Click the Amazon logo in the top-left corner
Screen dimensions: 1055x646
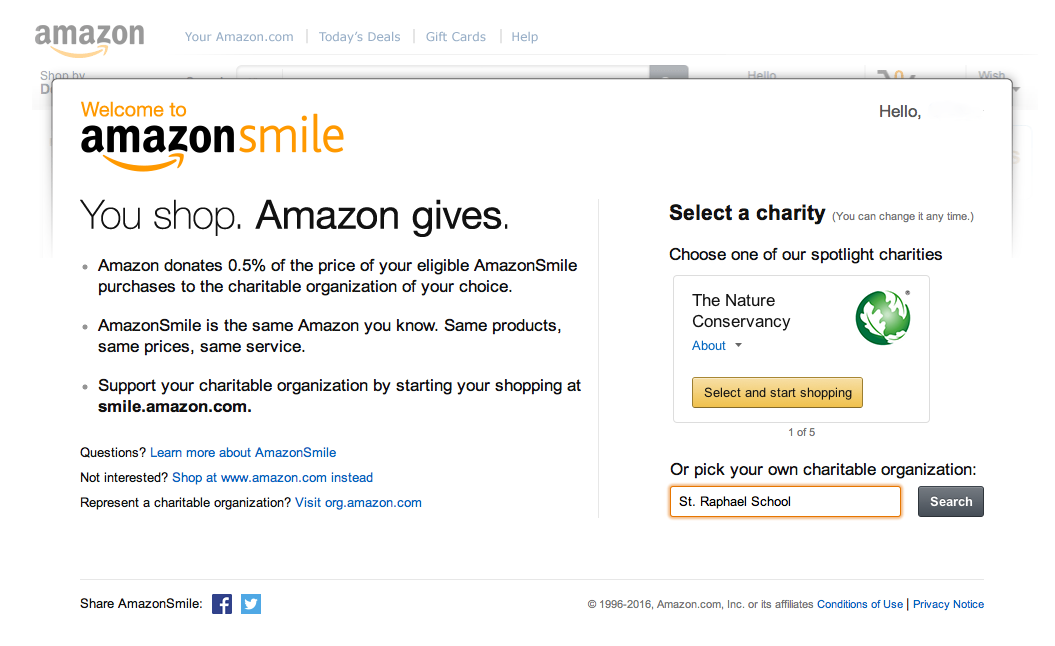tap(89, 36)
